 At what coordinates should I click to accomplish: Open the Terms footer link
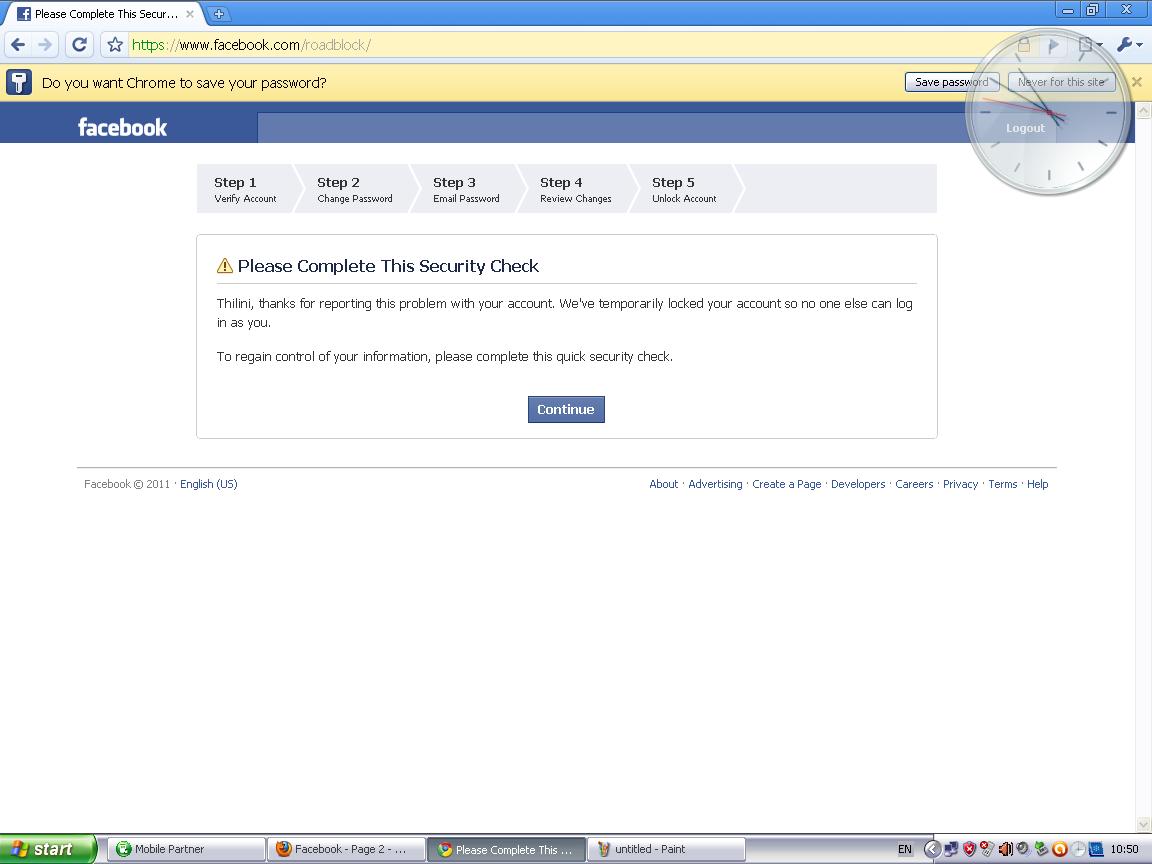pyautogui.click(x=1002, y=484)
